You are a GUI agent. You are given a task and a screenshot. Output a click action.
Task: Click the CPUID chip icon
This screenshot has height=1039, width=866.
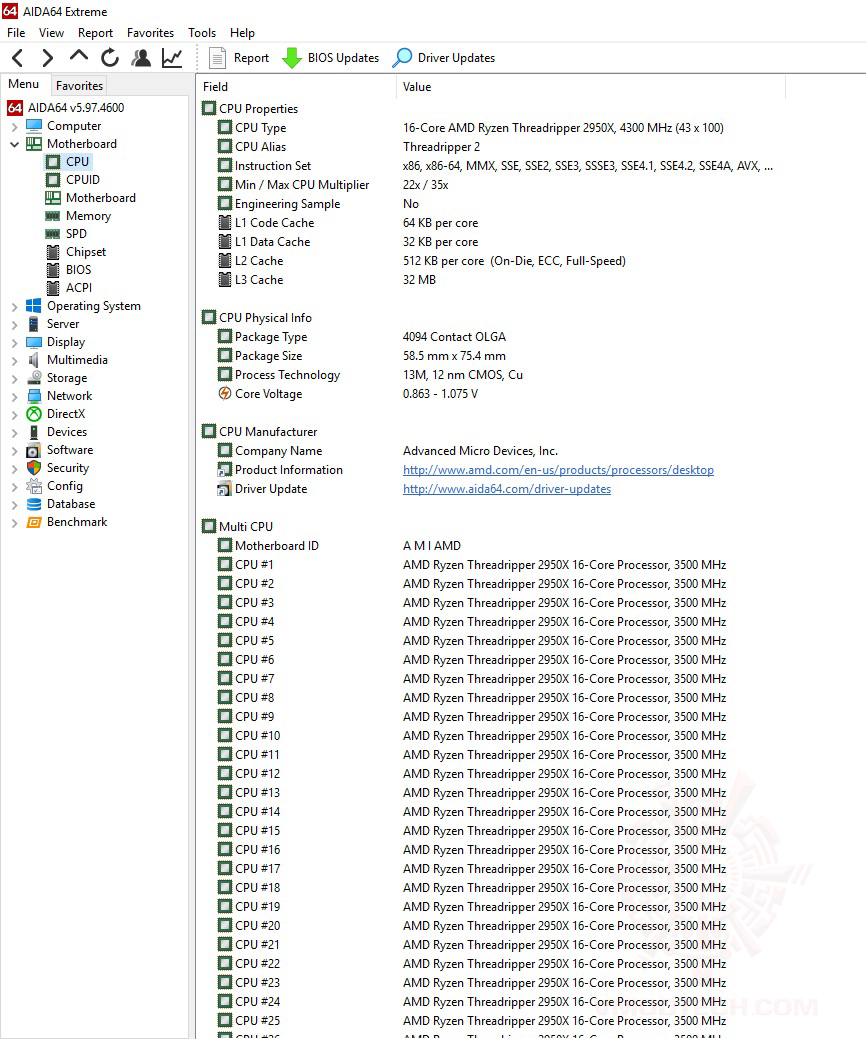[x=53, y=180]
